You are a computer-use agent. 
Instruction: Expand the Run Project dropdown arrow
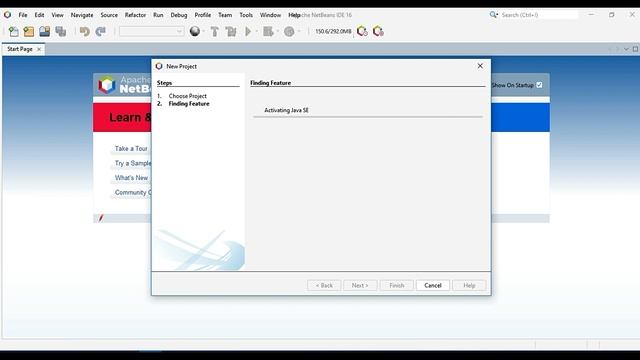tap(256, 31)
